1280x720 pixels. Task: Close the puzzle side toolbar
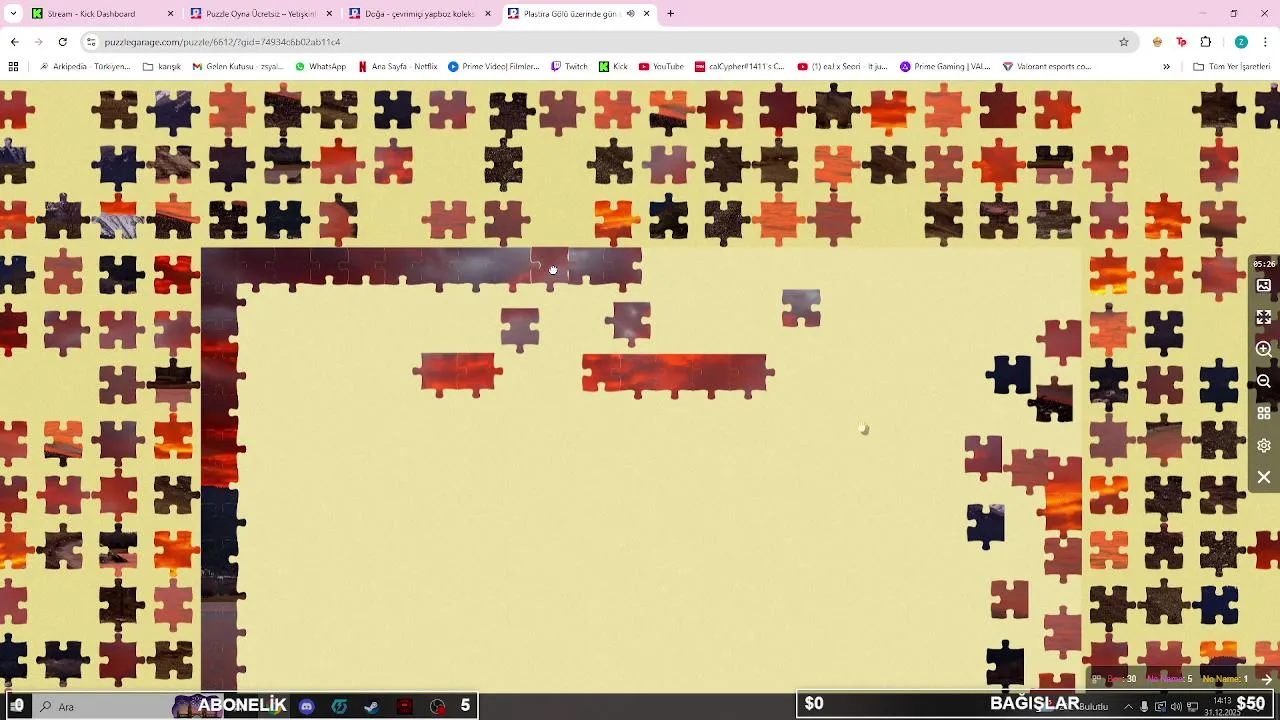pos(1264,477)
